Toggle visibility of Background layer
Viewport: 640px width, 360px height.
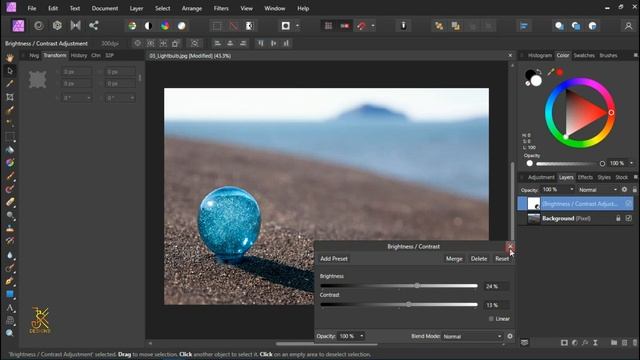[x=629, y=218]
